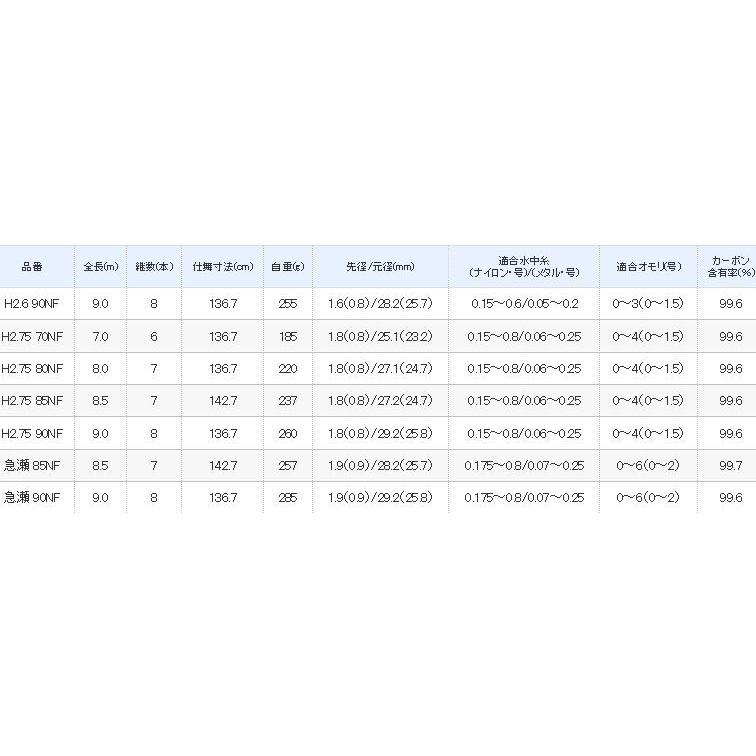Select the H2.75 70NF model name
The image size is (756, 756).
[x=32, y=337]
